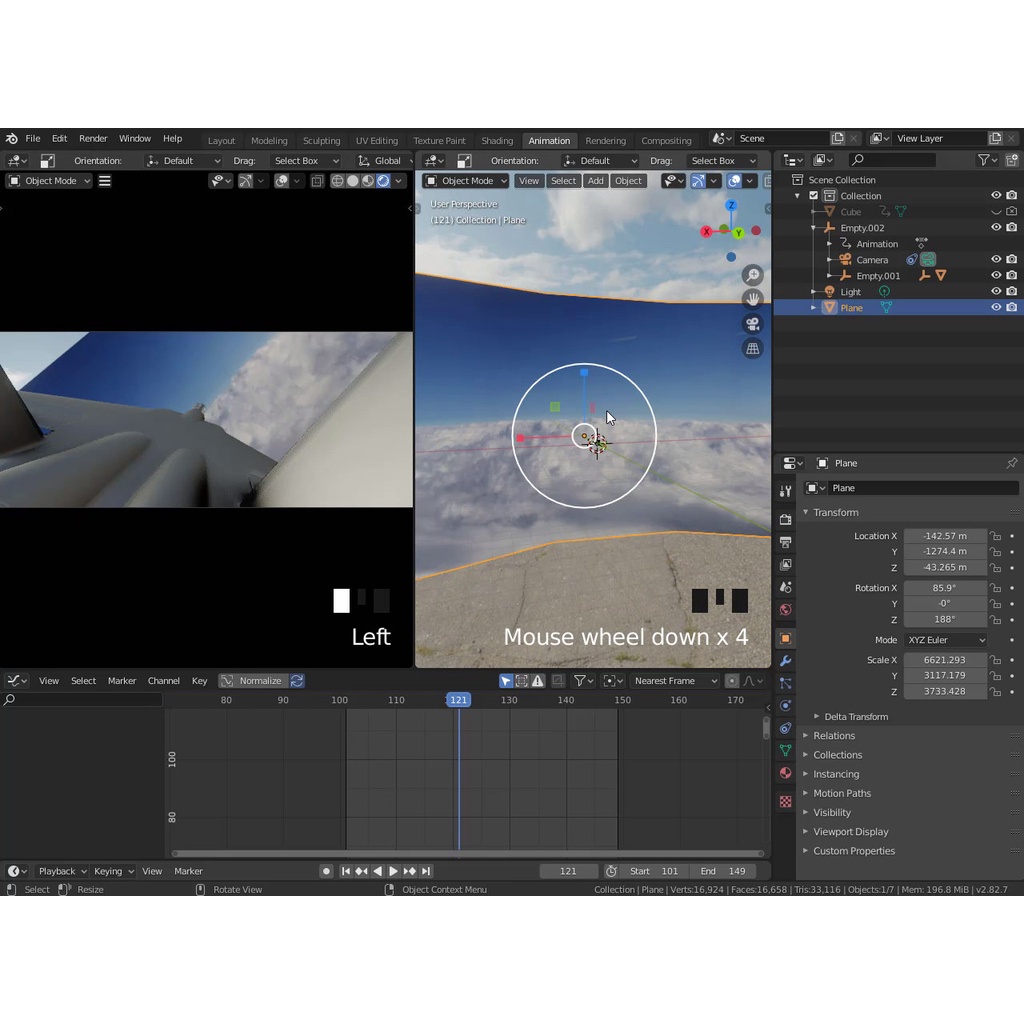Click the pan view hand icon
This screenshot has width=1024, height=1024.
click(x=753, y=299)
